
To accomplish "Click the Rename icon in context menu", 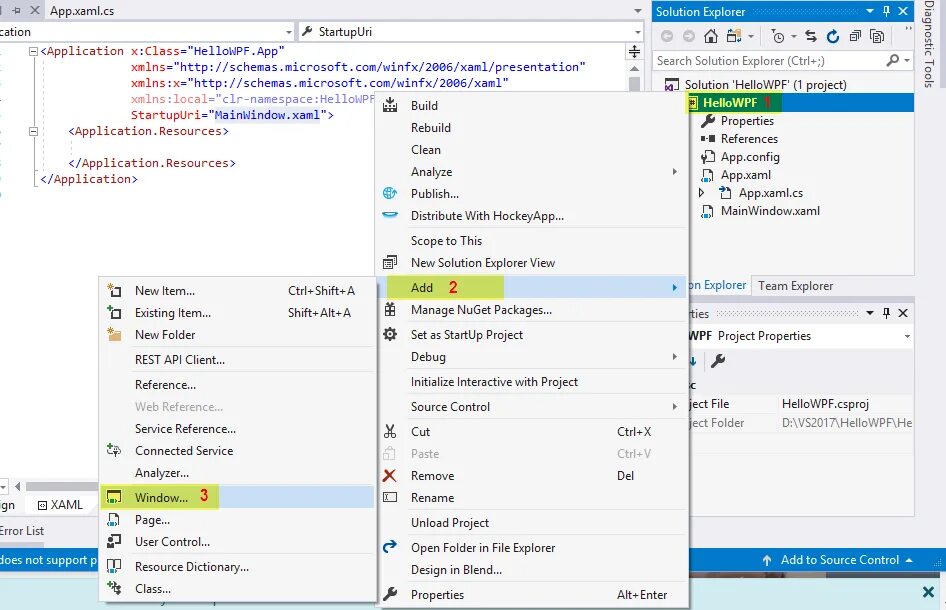I will tap(390, 497).
